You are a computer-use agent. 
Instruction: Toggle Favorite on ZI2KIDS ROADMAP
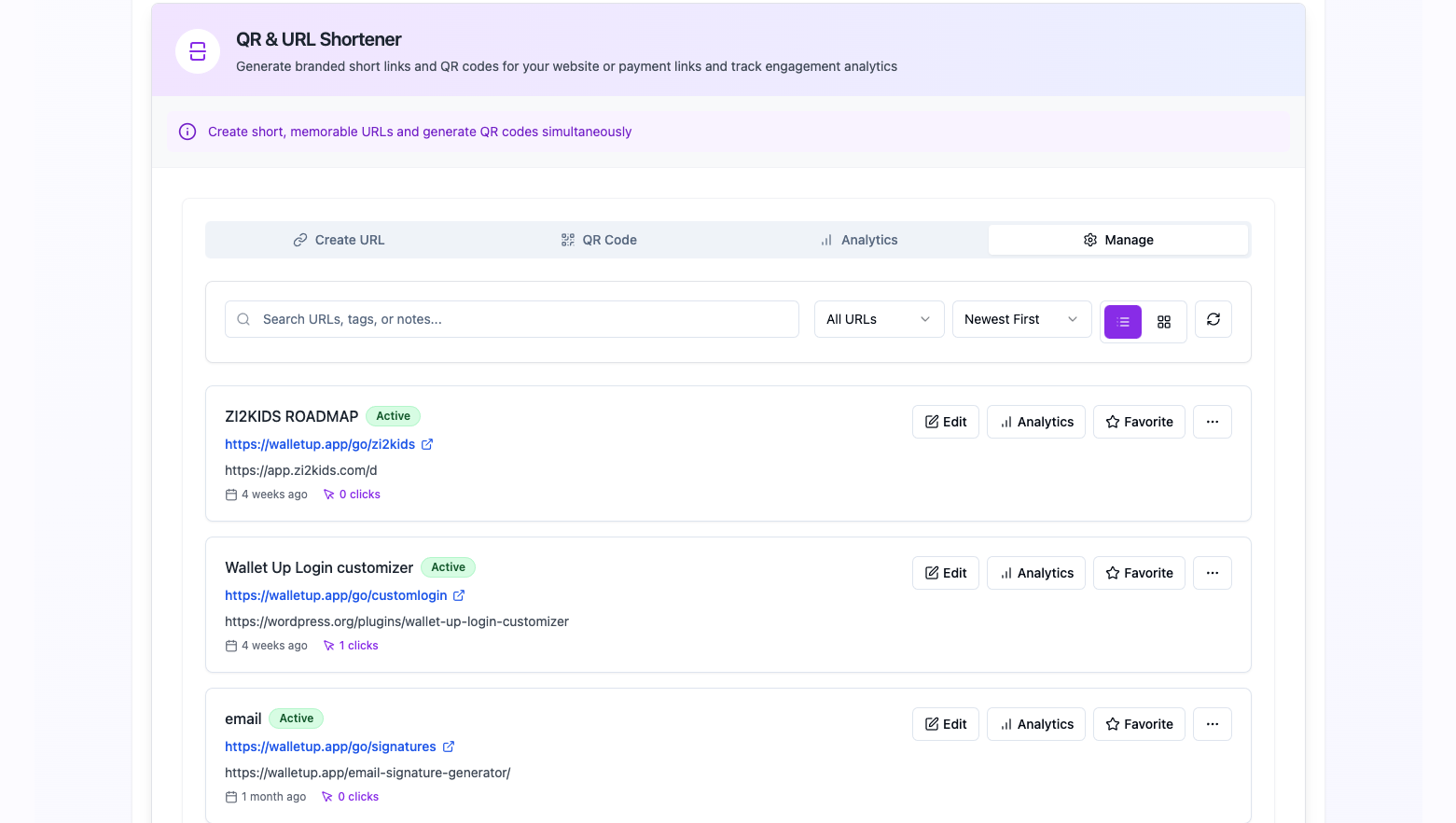click(x=1139, y=421)
